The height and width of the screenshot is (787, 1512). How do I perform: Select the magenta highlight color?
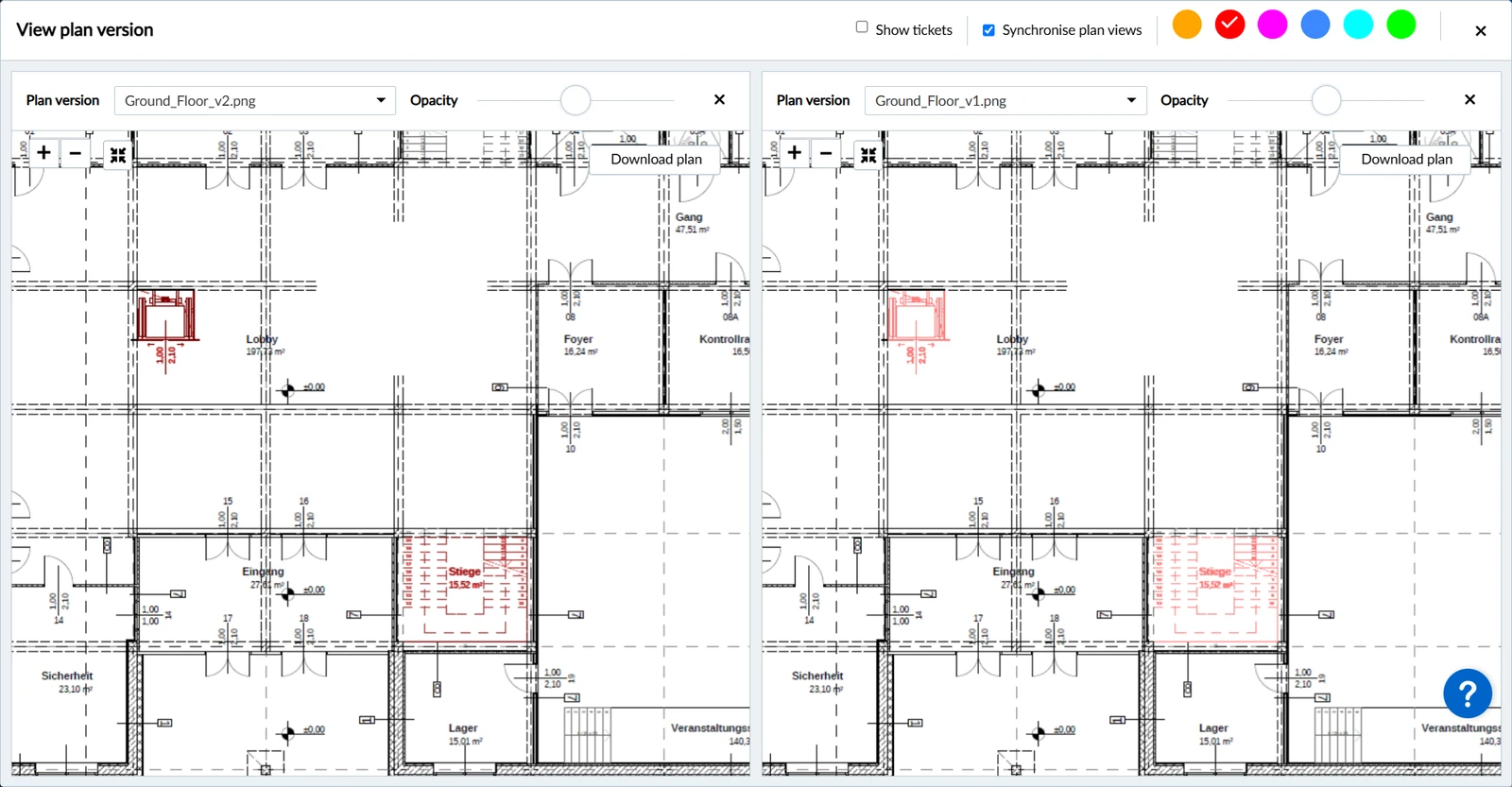click(1272, 25)
